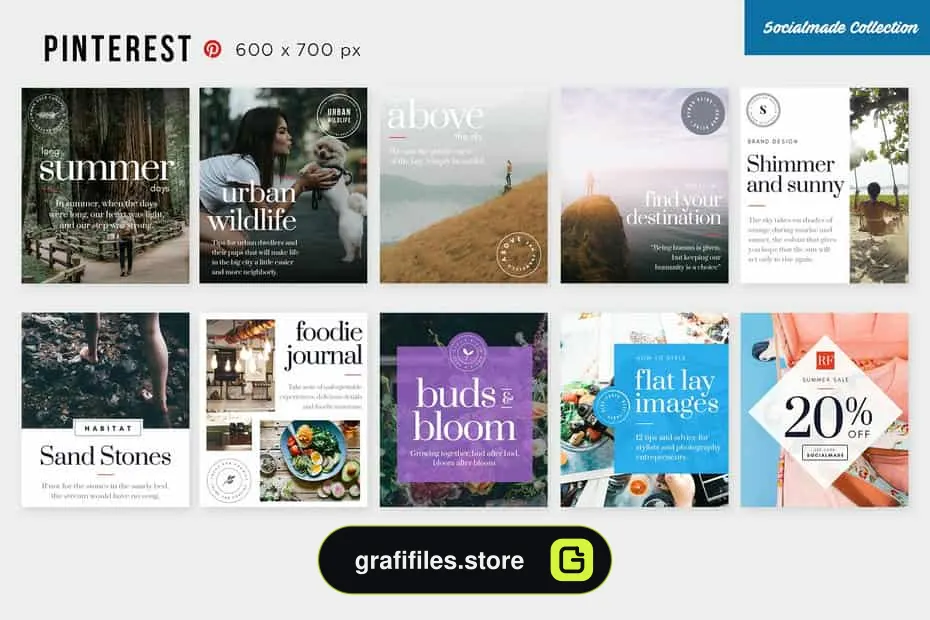Viewport: 930px width, 620px height.
Task: Open the 'long summer days' forest template
Action: [x=106, y=186]
